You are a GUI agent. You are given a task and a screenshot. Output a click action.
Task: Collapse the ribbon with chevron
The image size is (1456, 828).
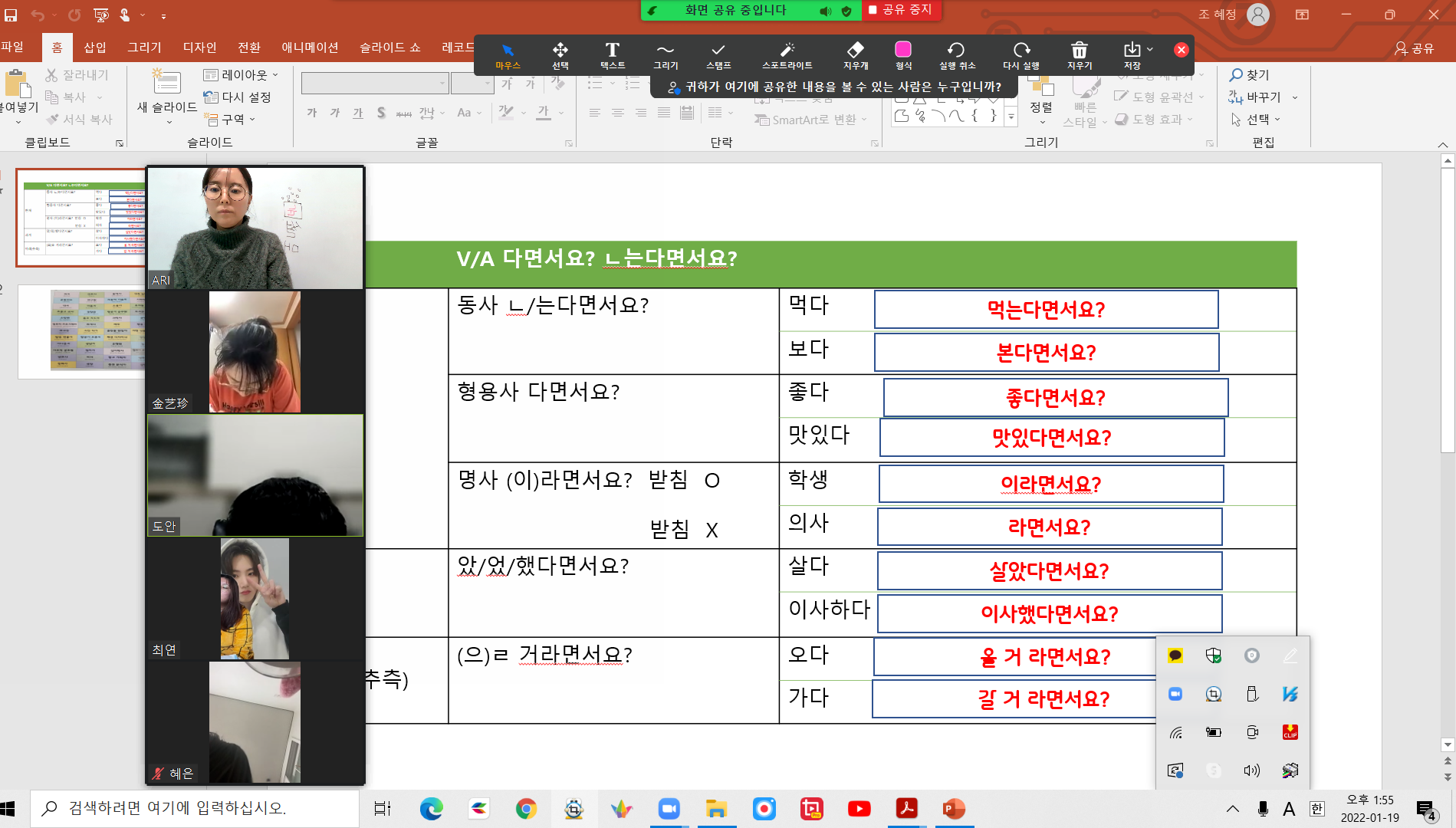click(1443, 144)
